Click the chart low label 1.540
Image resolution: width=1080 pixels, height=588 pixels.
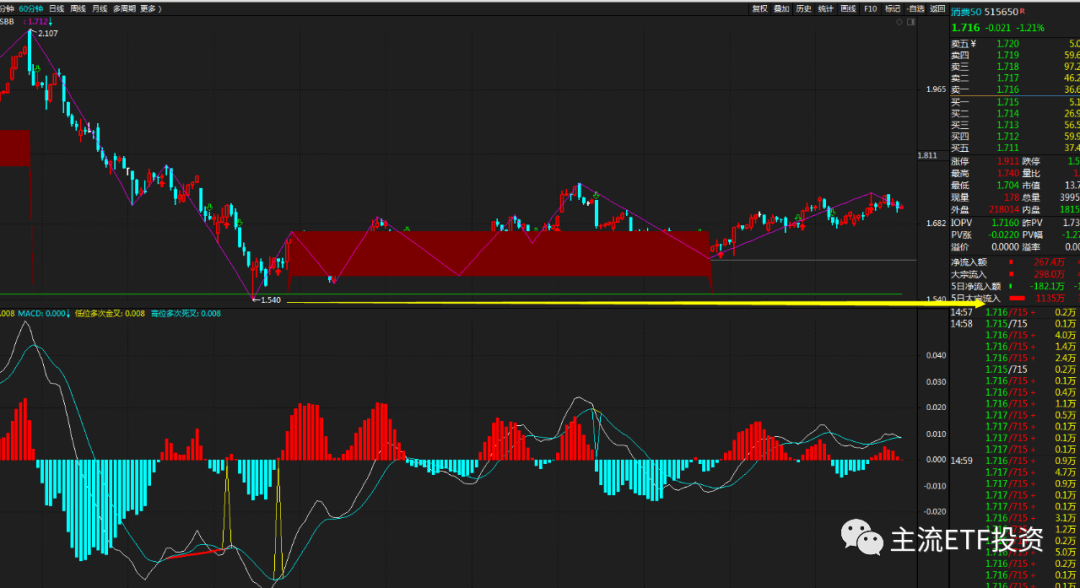click(271, 300)
